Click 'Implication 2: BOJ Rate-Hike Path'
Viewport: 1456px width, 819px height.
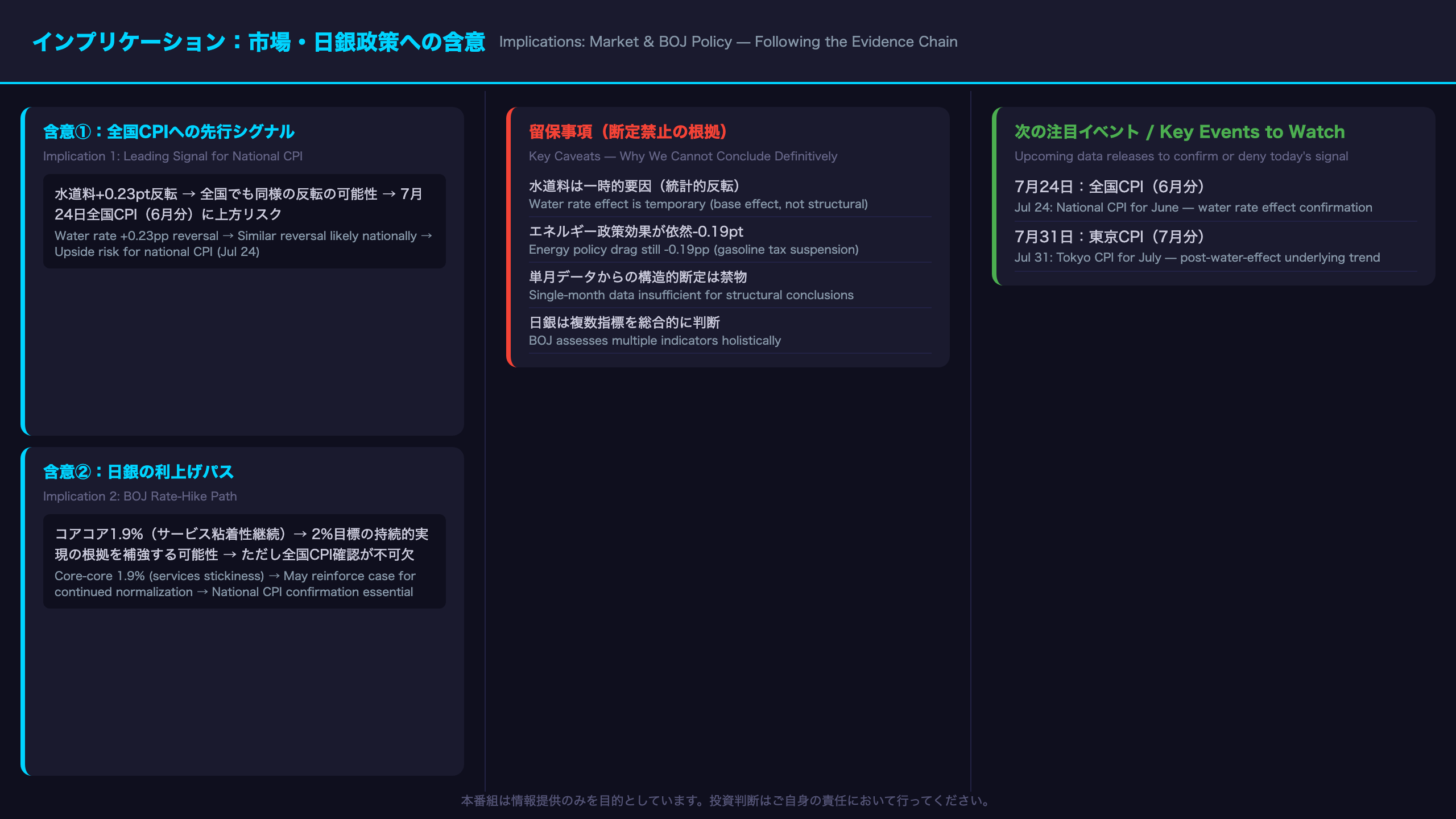point(140,496)
